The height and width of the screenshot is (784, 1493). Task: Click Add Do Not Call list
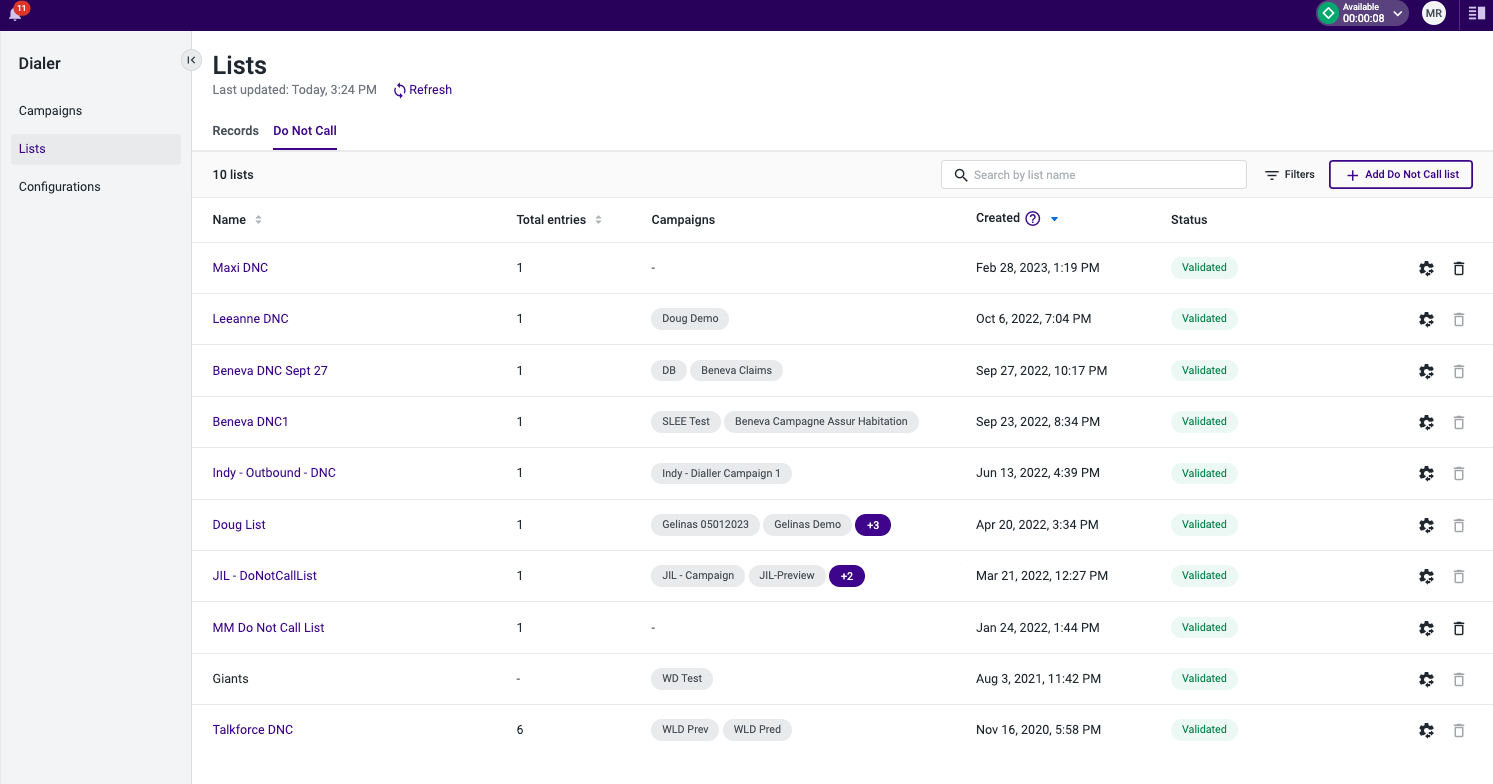point(1400,174)
